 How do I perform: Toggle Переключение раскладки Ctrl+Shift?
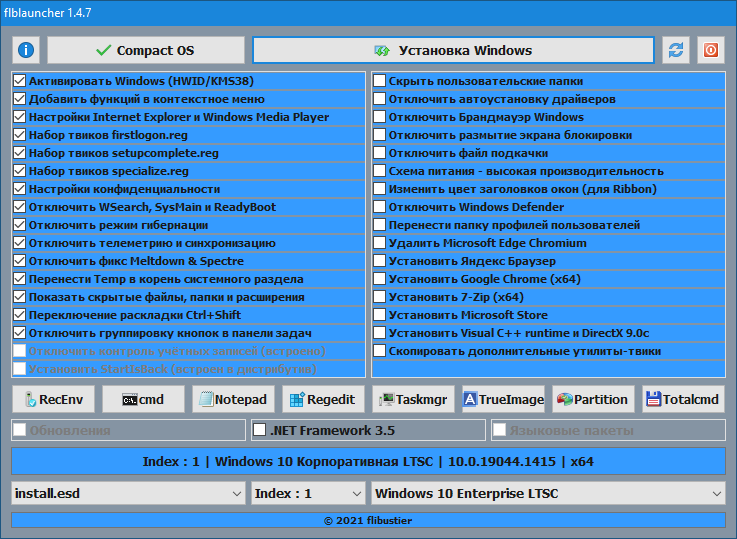(x=19, y=315)
